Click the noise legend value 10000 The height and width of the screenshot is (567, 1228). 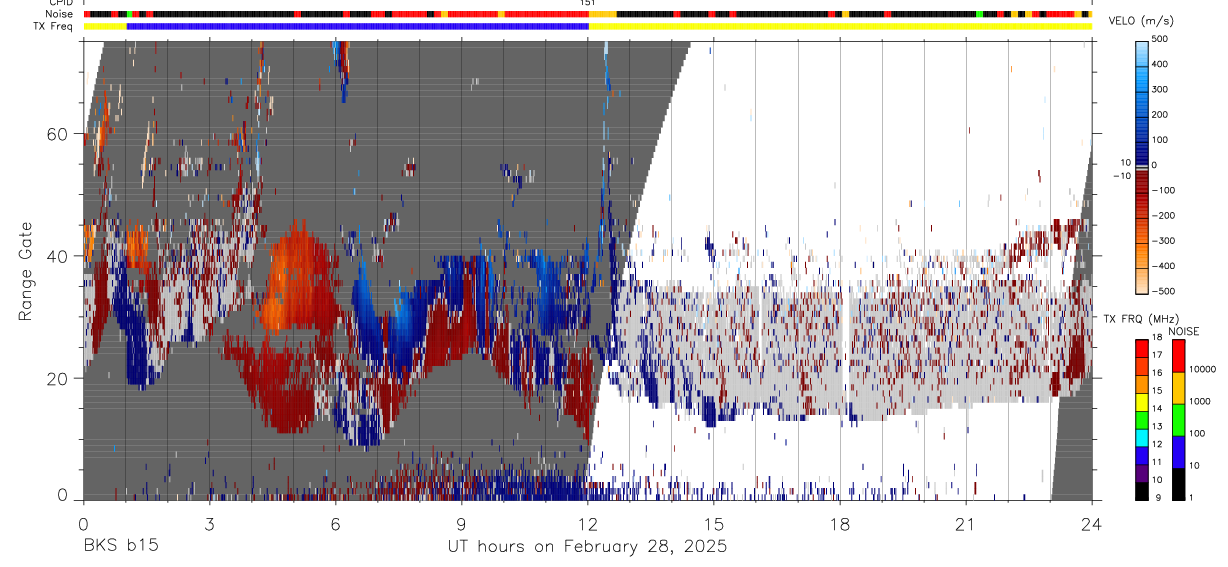coord(1201,369)
